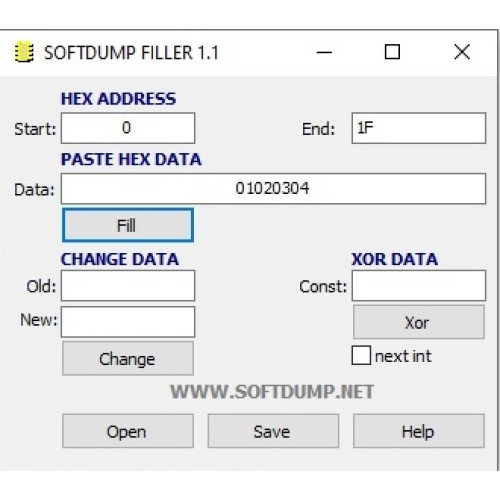Close the SOFTDUMP FILLER window
500x500 pixels.
click(462, 52)
